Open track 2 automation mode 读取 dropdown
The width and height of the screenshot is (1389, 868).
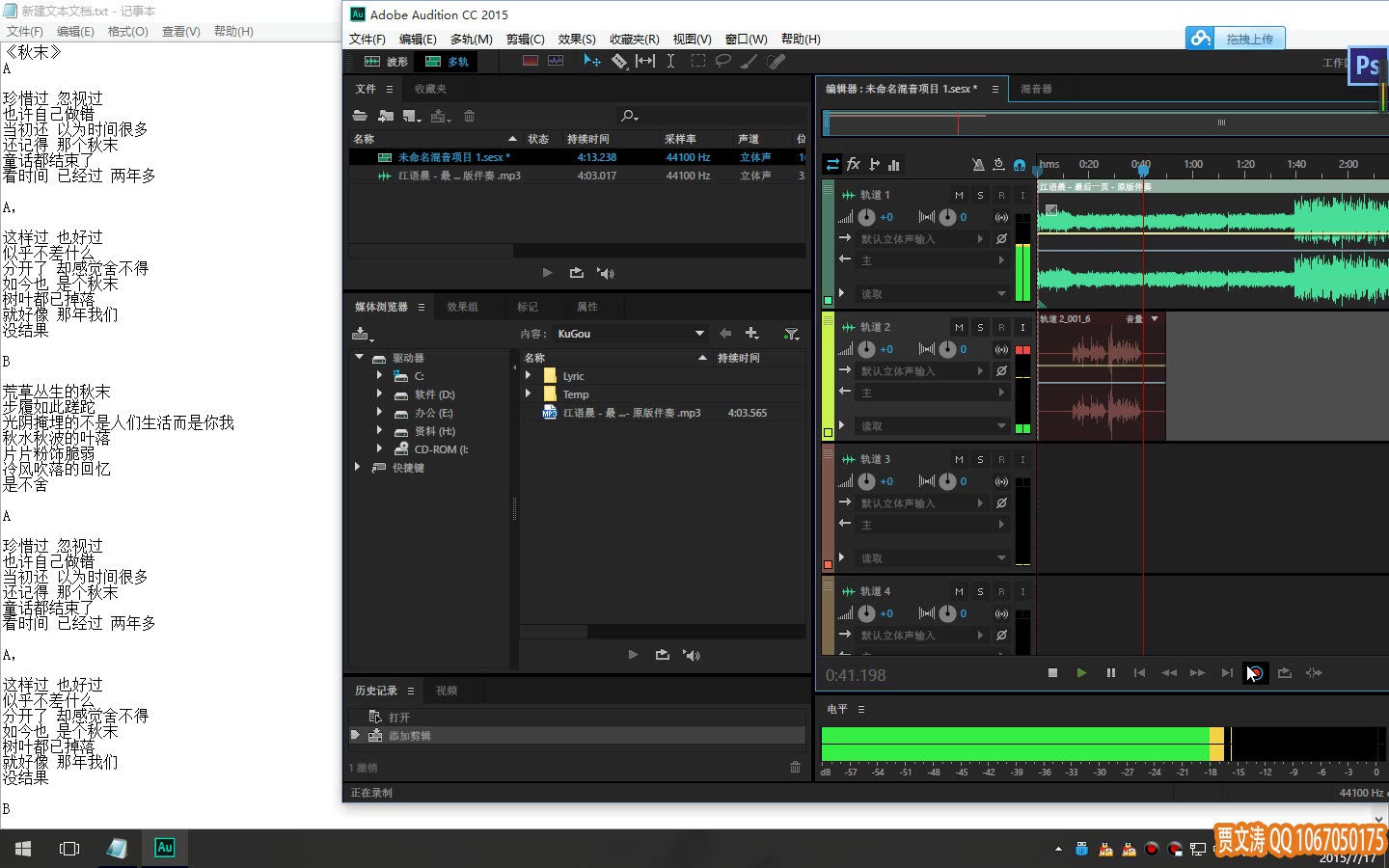point(933,425)
